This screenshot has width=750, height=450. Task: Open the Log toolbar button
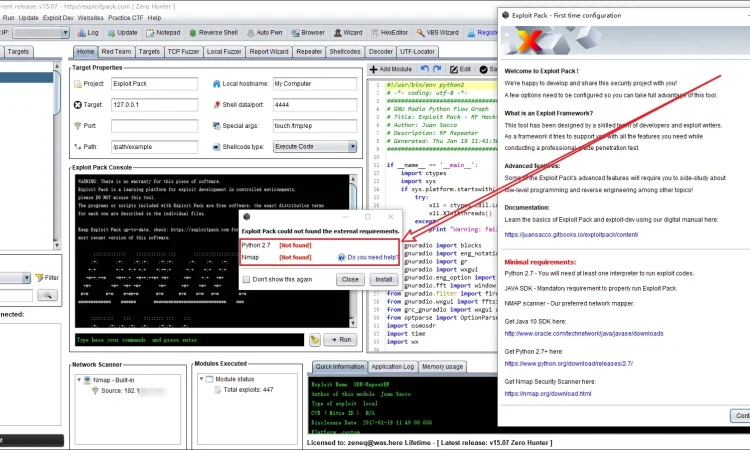click(88, 33)
